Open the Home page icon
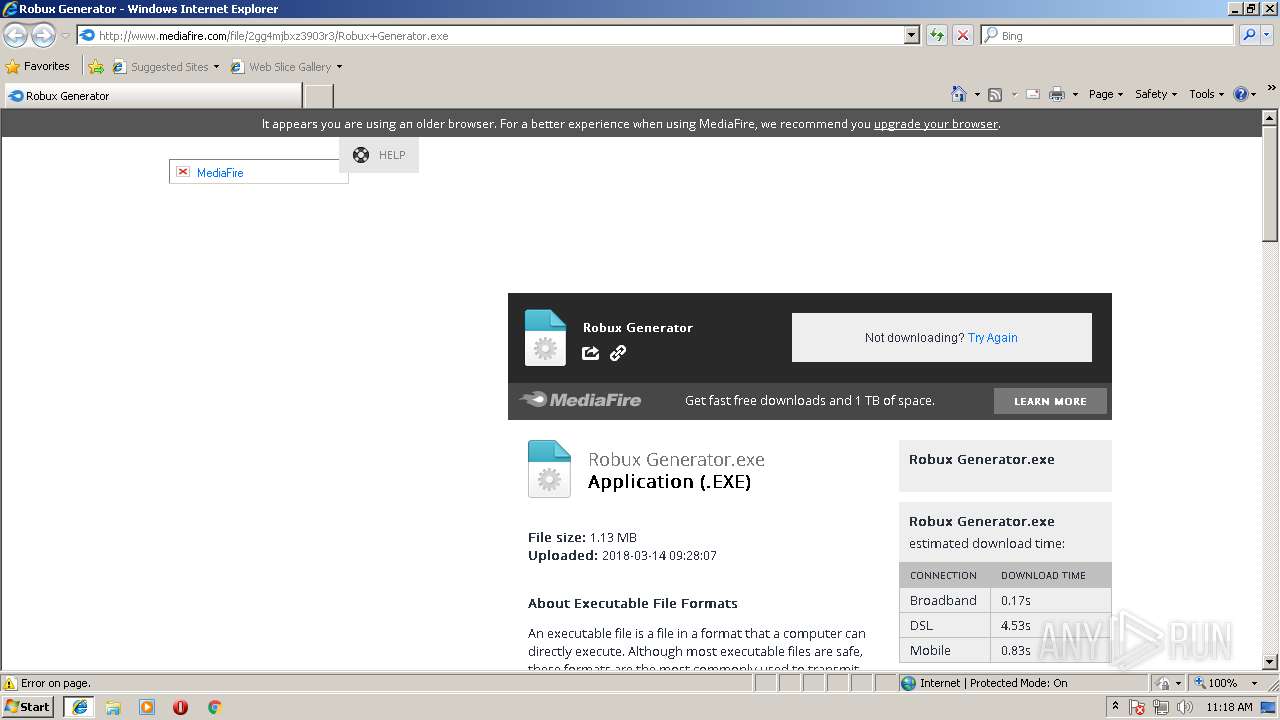Image resolution: width=1280 pixels, height=720 pixels. click(x=959, y=94)
